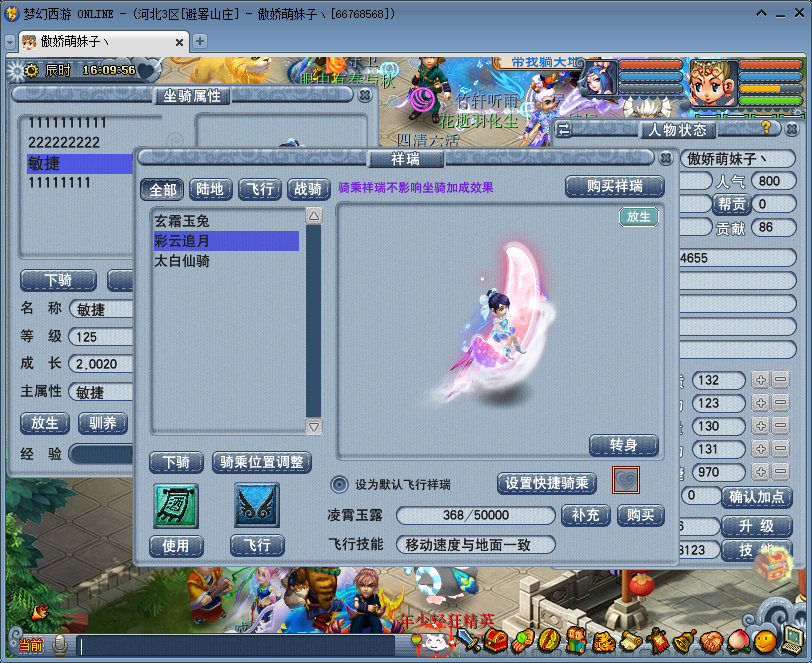Open the orange smiley face emoticon icon
The height and width of the screenshot is (663, 812).
[765, 641]
